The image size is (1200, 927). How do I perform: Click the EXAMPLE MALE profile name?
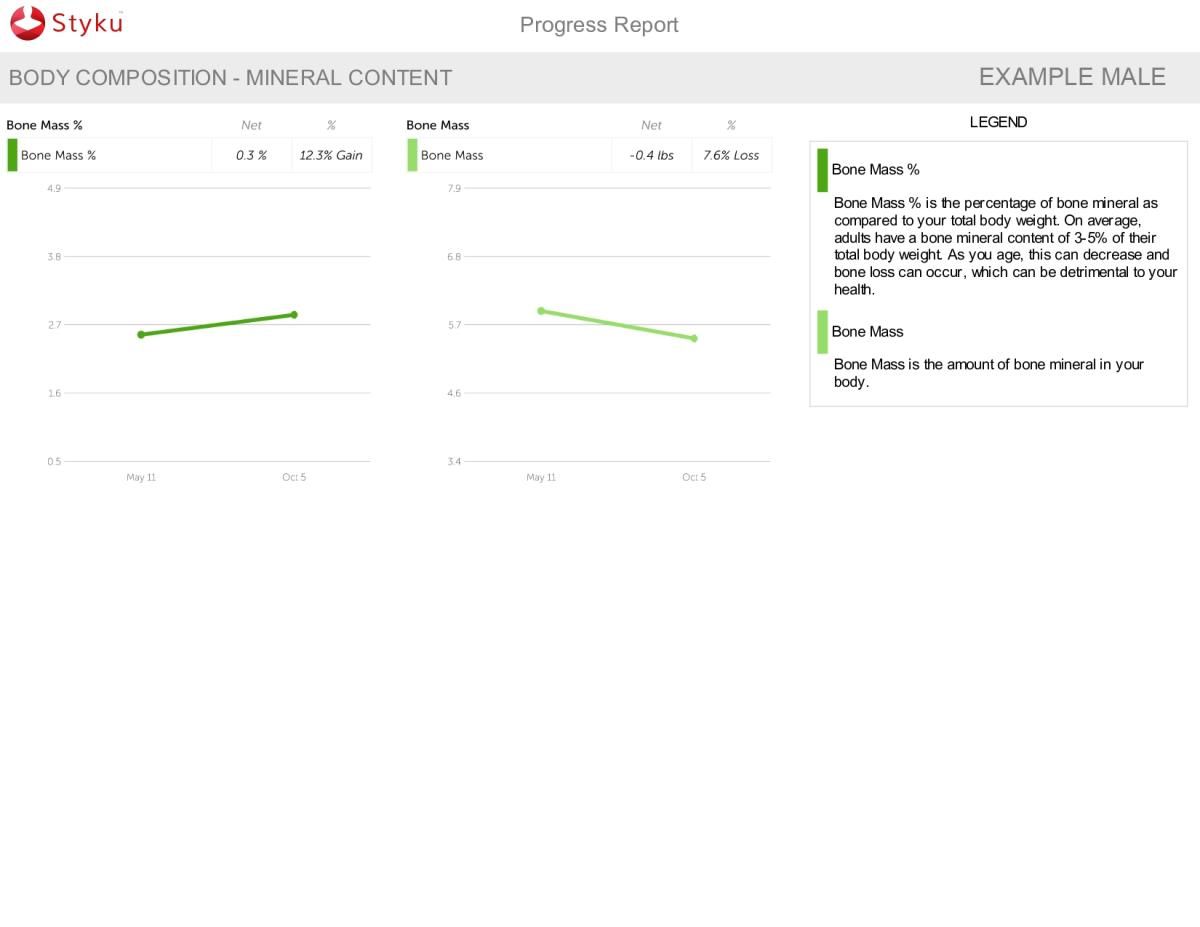(1072, 77)
